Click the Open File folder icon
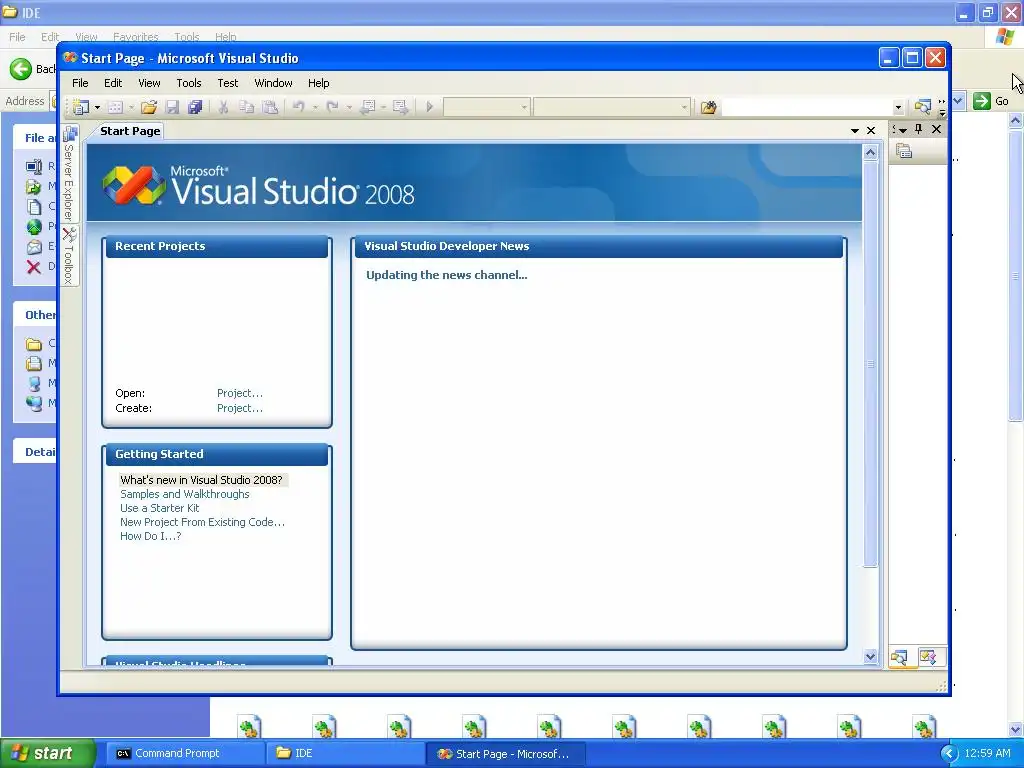This screenshot has height=768, width=1024. 149,107
